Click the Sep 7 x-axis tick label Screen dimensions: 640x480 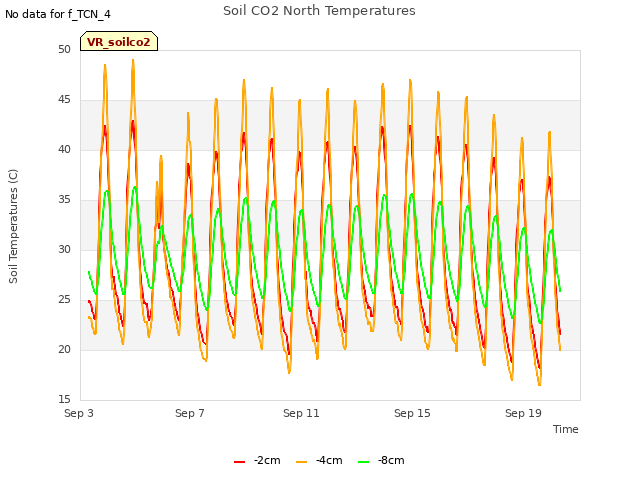pos(190,413)
